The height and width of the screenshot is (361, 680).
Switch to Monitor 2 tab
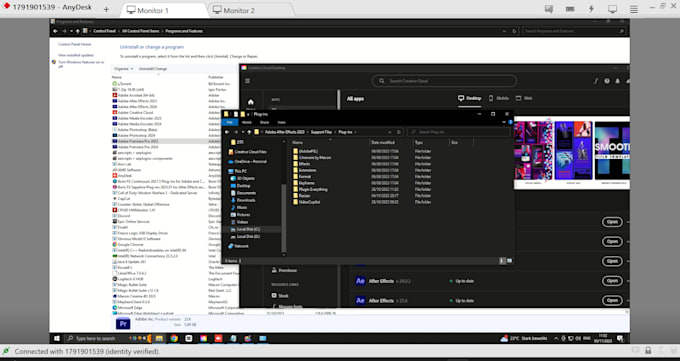(x=234, y=10)
